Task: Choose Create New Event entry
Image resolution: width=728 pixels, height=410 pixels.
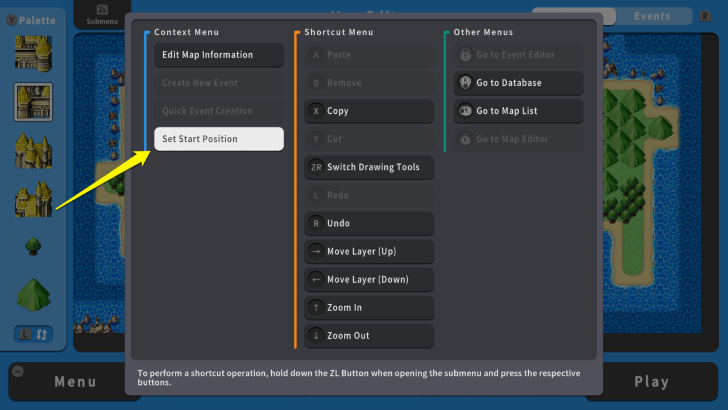Action: pos(219,83)
